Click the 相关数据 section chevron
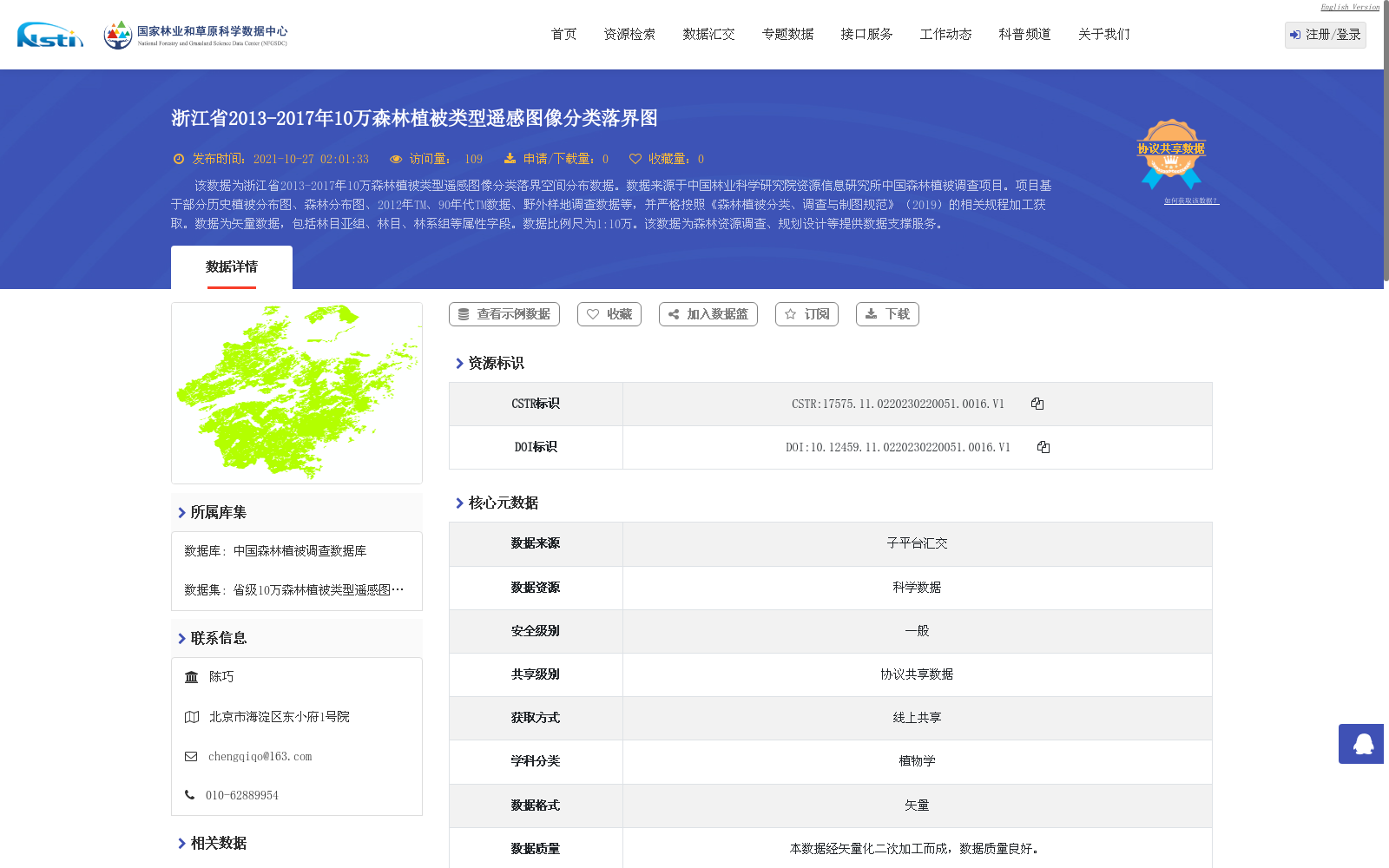The image size is (1389, 868). coord(182,844)
